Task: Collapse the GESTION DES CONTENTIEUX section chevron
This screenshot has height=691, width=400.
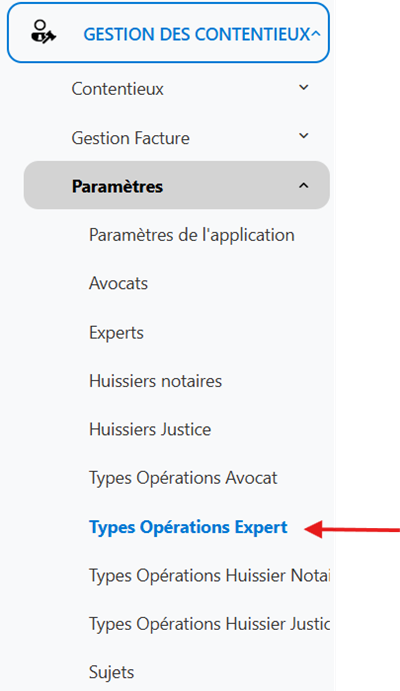Action: [x=315, y=34]
